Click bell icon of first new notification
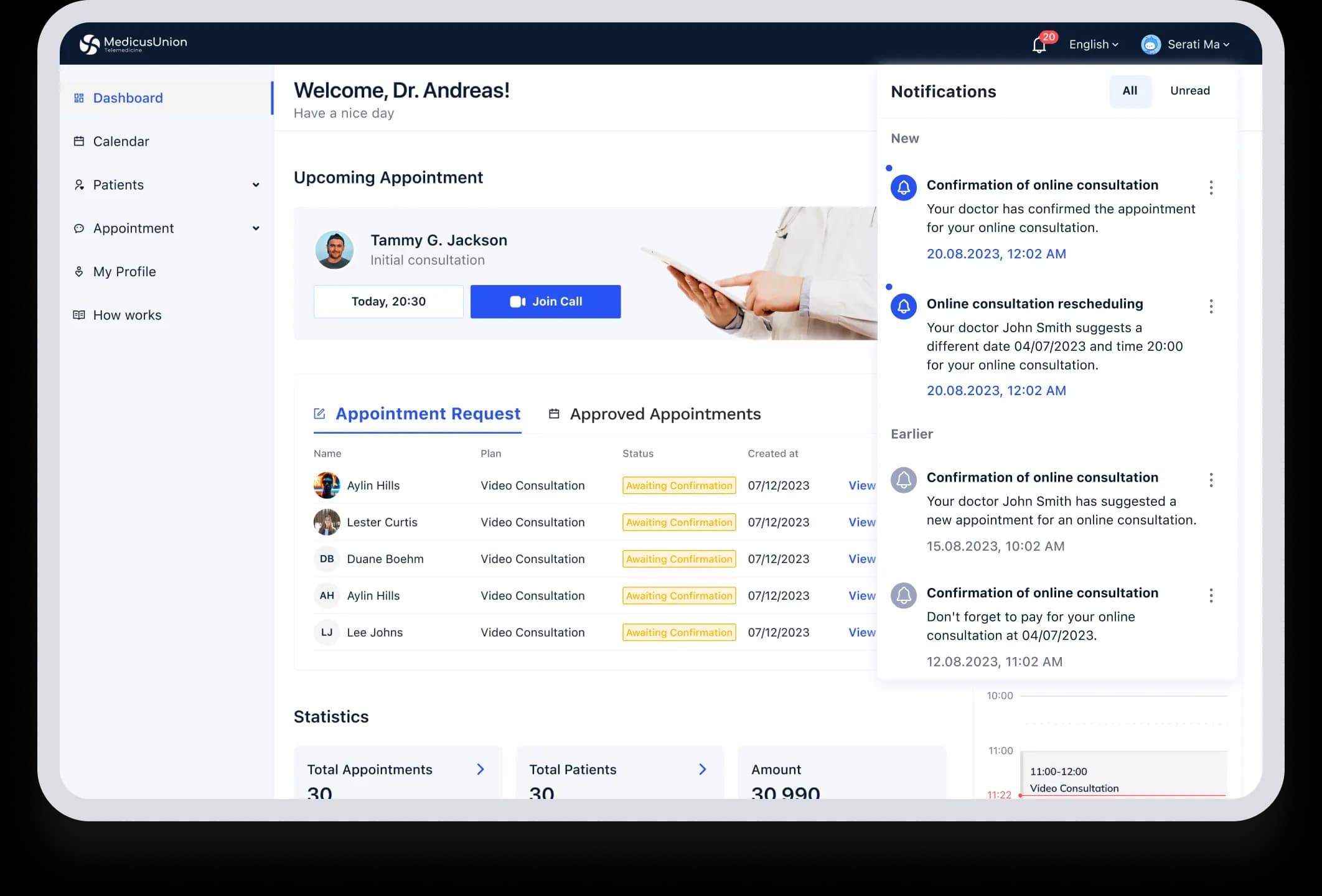This screenshot has height=896, width=1322. click(x=903, y=187)
